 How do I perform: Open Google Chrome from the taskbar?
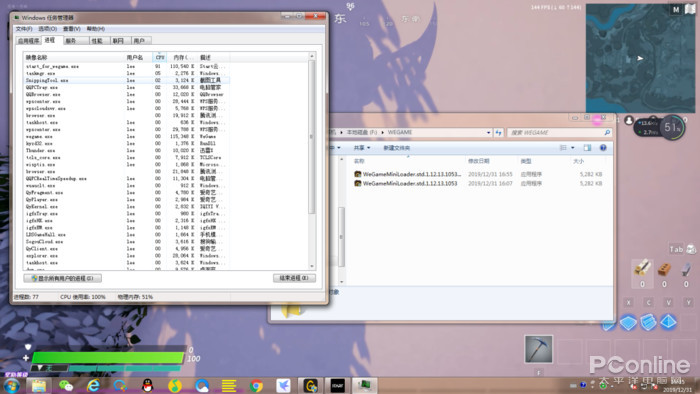256,386
